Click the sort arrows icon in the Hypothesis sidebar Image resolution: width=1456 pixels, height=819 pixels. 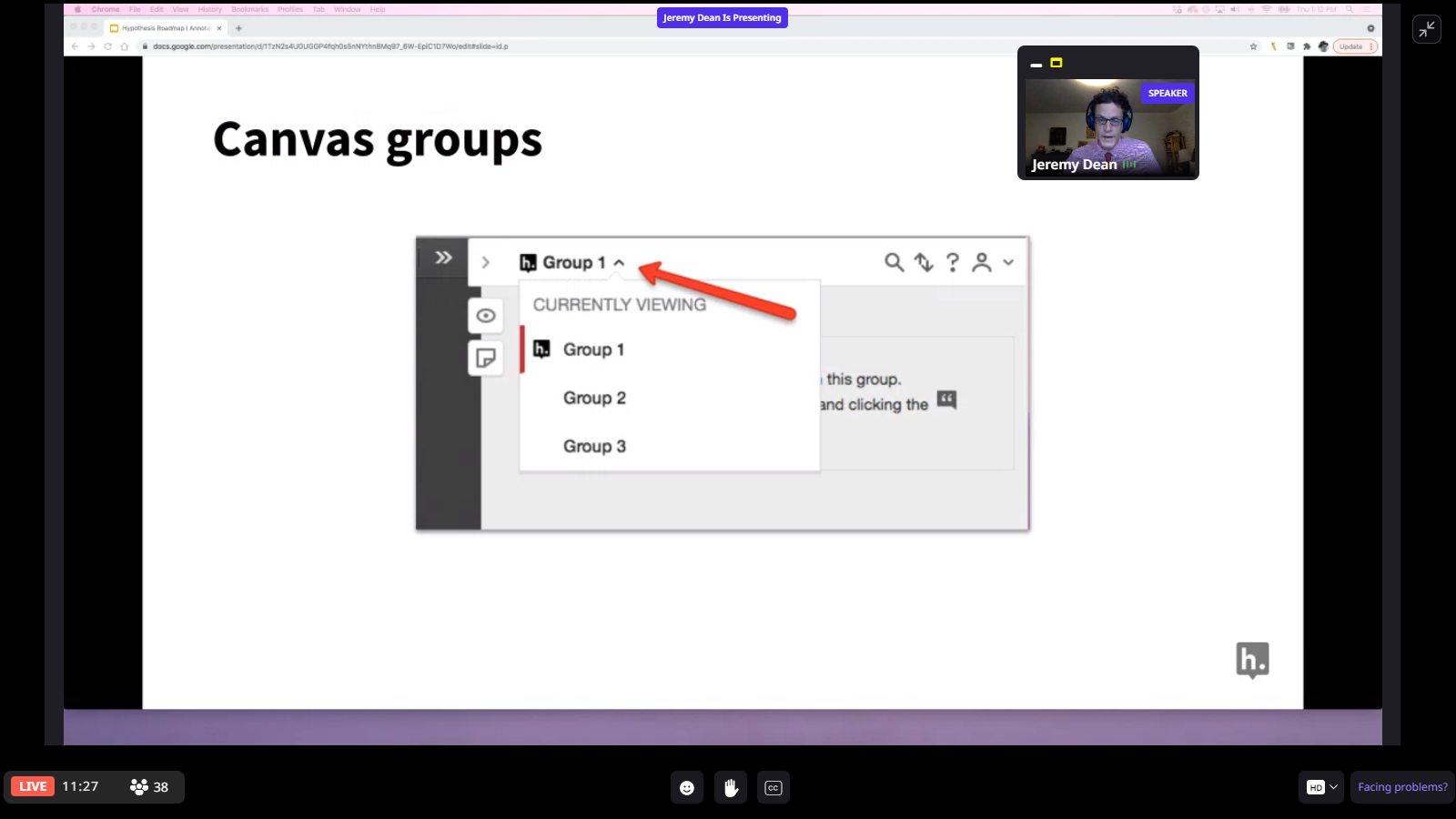[924, 263]
